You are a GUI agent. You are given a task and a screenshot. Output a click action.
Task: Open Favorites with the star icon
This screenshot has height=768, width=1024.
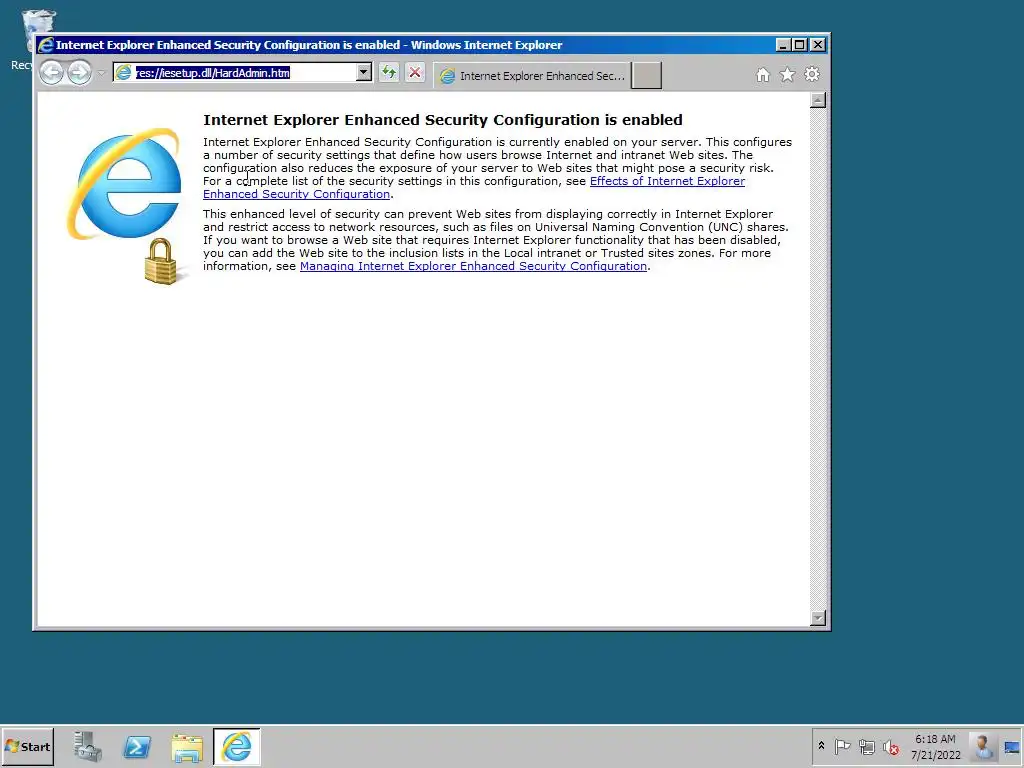coord(788,74)
